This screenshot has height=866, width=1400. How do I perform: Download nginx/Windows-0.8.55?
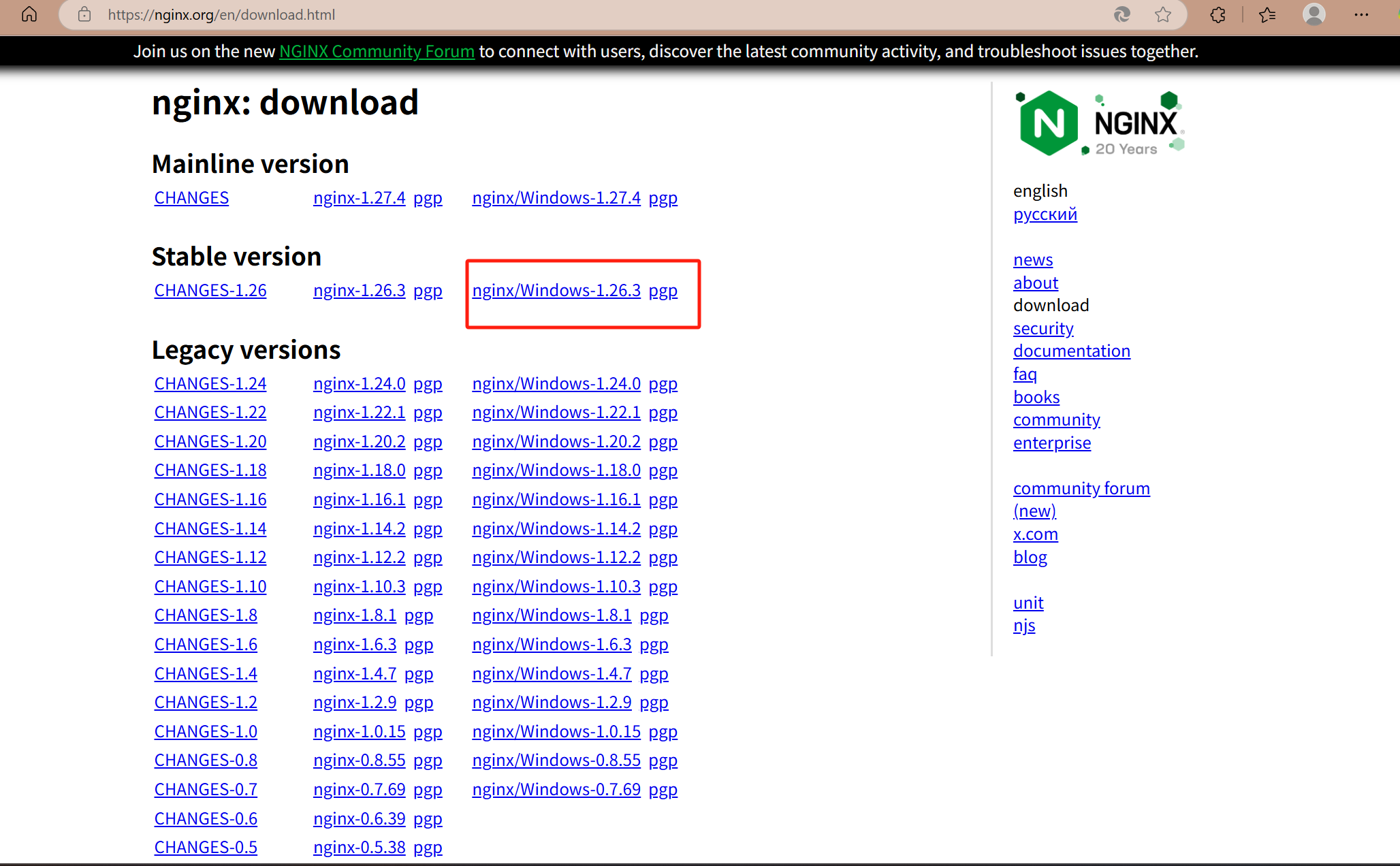tap(556, 760)
